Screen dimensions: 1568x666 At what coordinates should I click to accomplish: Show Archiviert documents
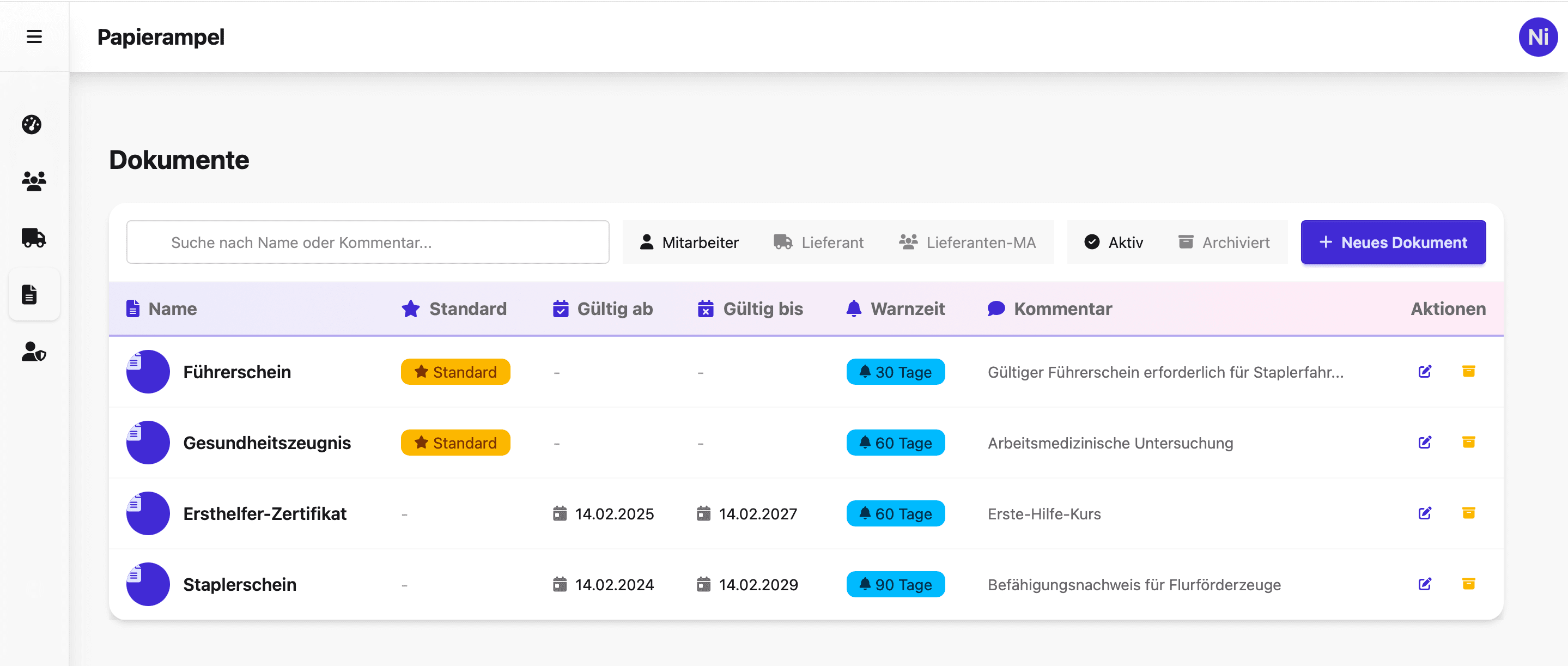pyautogui.click(x=1224, y=243)
